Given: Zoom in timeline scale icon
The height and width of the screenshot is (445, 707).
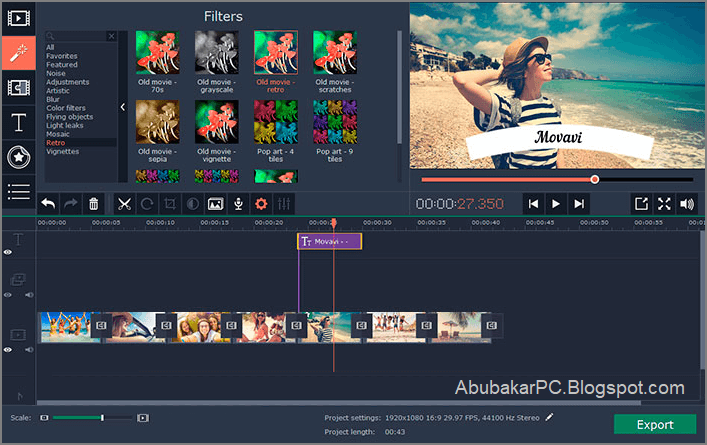Looking at the screenshot, I should tap(143, 418).
